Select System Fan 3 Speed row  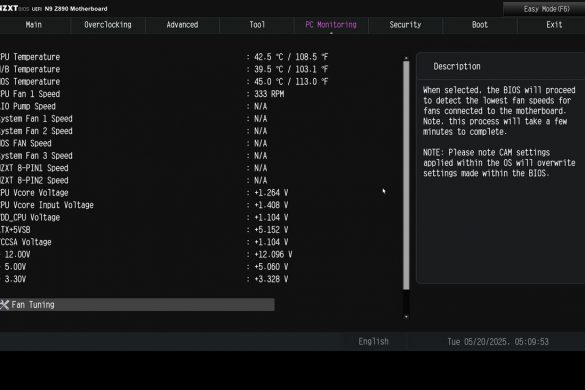(x=134, y=156)
